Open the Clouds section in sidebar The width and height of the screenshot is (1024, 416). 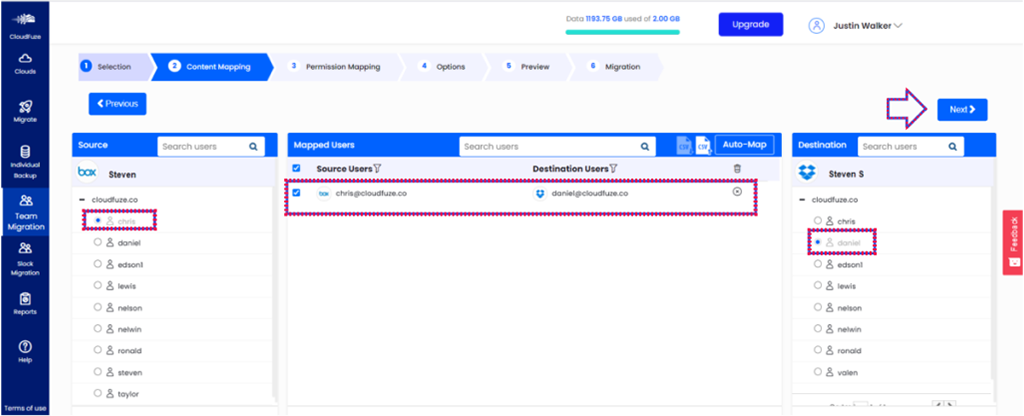pos(25,63)
